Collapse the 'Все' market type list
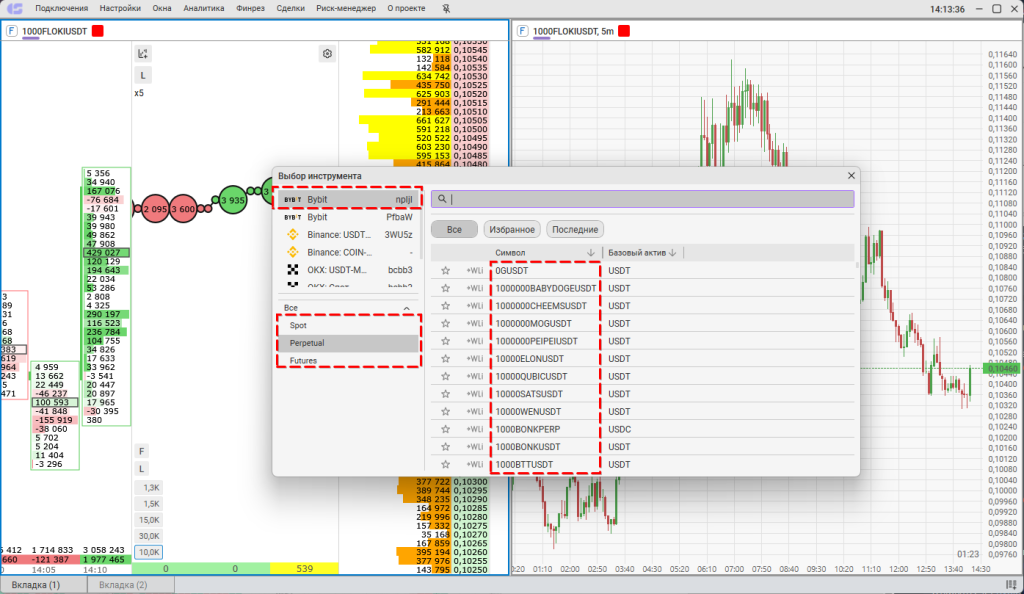 click(x=406, y=308)
